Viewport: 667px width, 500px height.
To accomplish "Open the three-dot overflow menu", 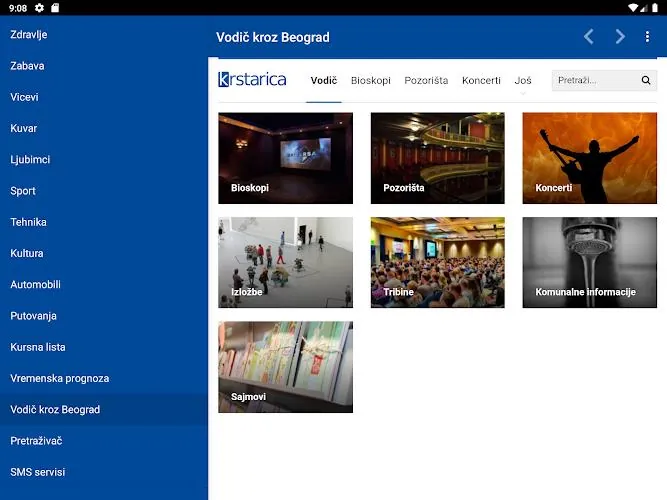I will (647, 37).
